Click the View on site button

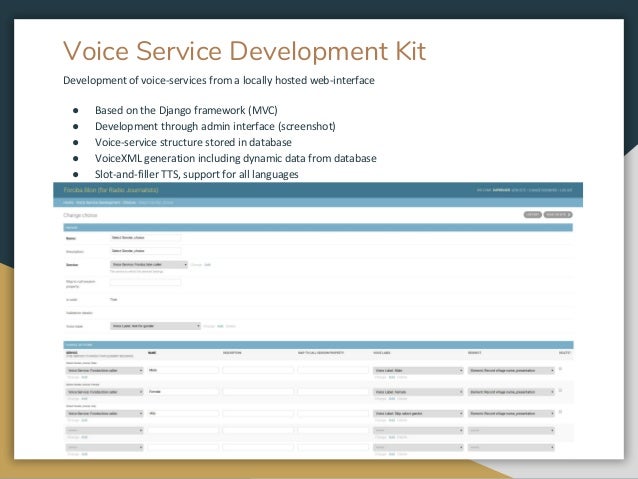pyautogui.click(x=556, y=214)
